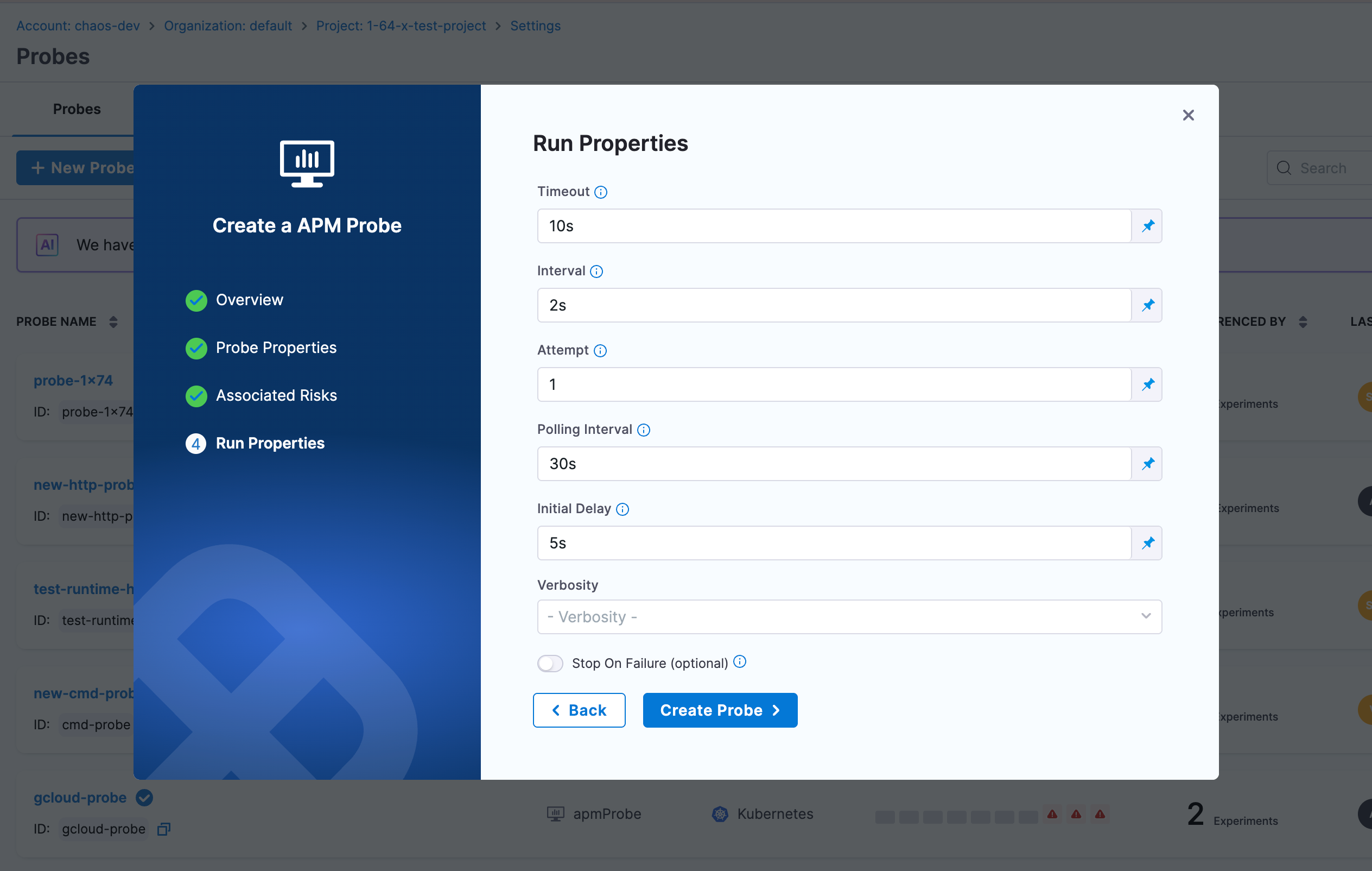
Task: Select the Kubernetes icon in the gcloud-probe row
Action: [x=720, y=813]
